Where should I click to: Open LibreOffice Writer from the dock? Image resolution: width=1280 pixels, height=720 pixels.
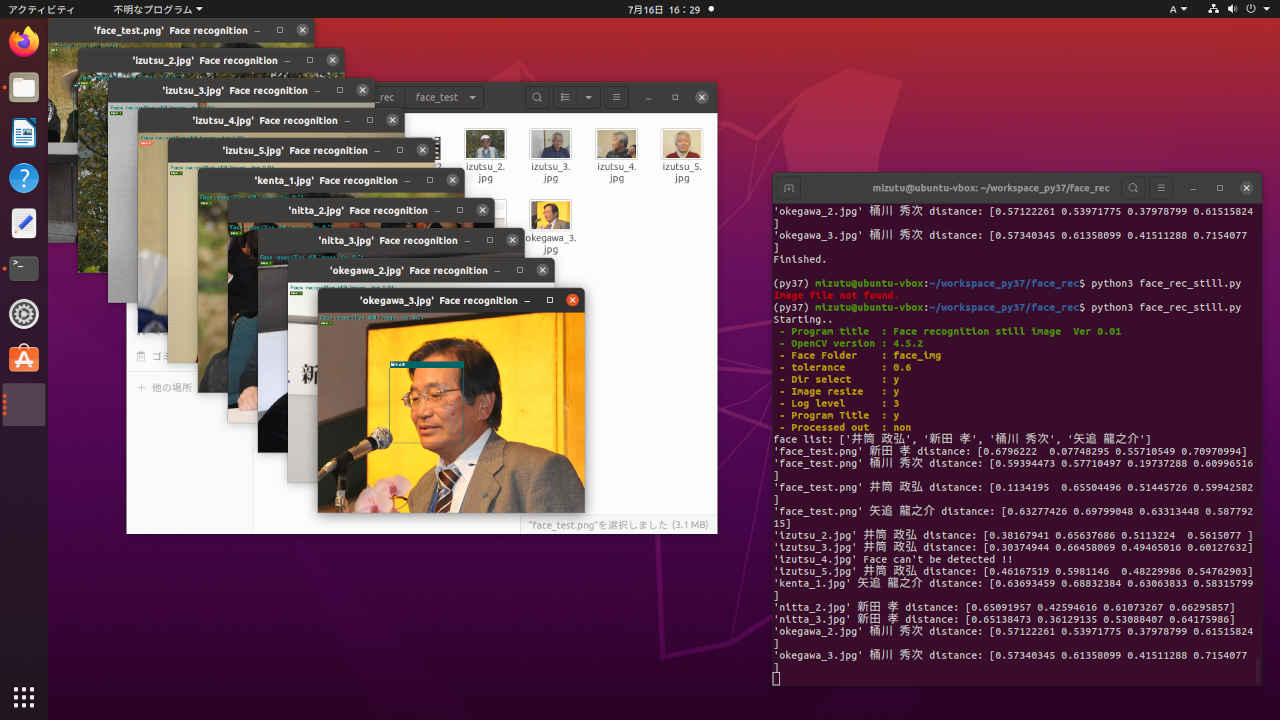24,133
